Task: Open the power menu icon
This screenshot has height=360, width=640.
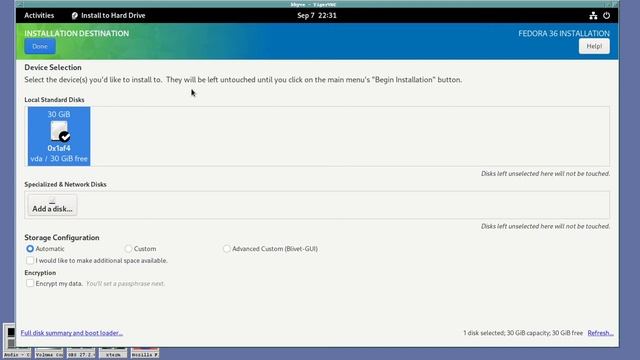Action: [607, 16]
